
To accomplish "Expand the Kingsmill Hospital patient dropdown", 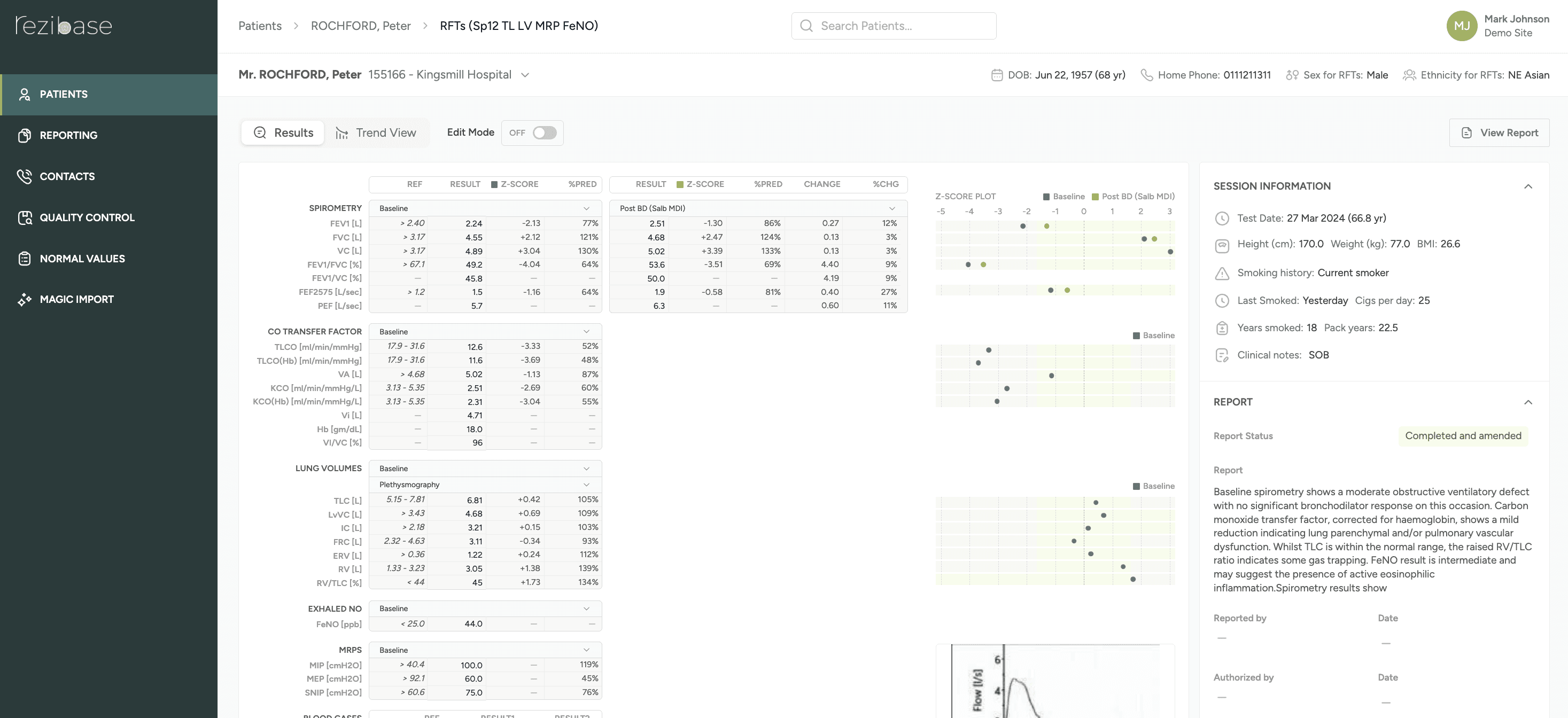I will 525,75.
